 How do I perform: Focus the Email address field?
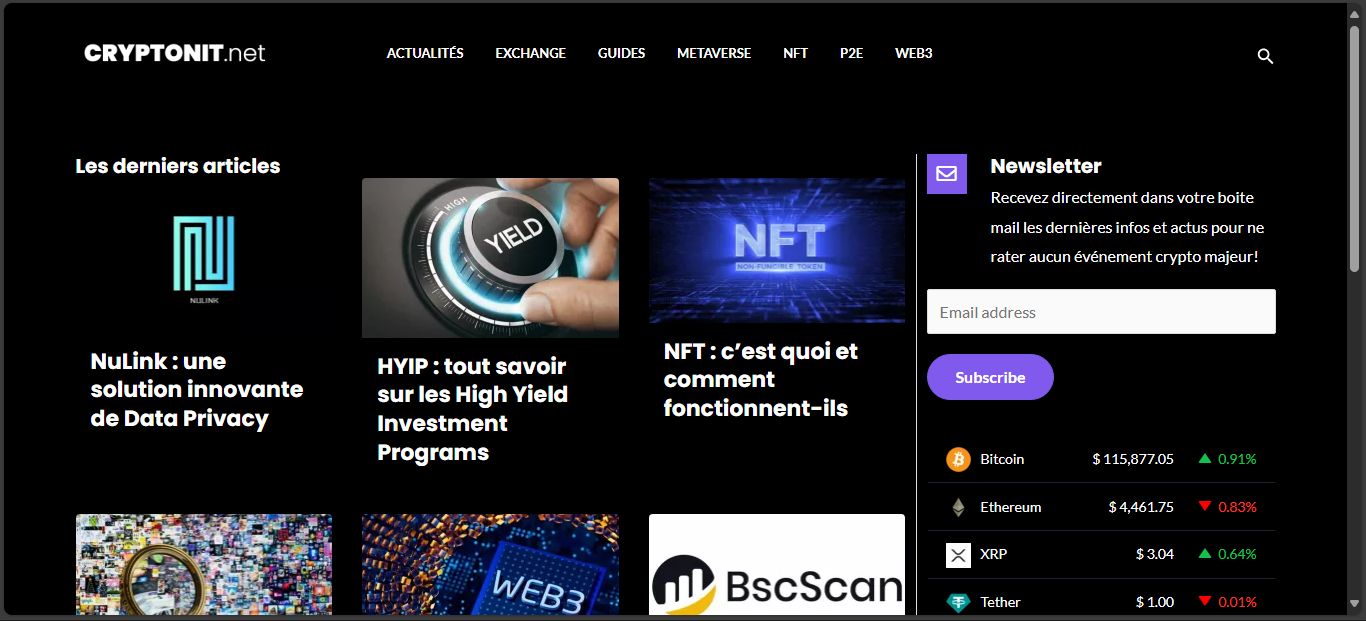tap(1101, 312)
